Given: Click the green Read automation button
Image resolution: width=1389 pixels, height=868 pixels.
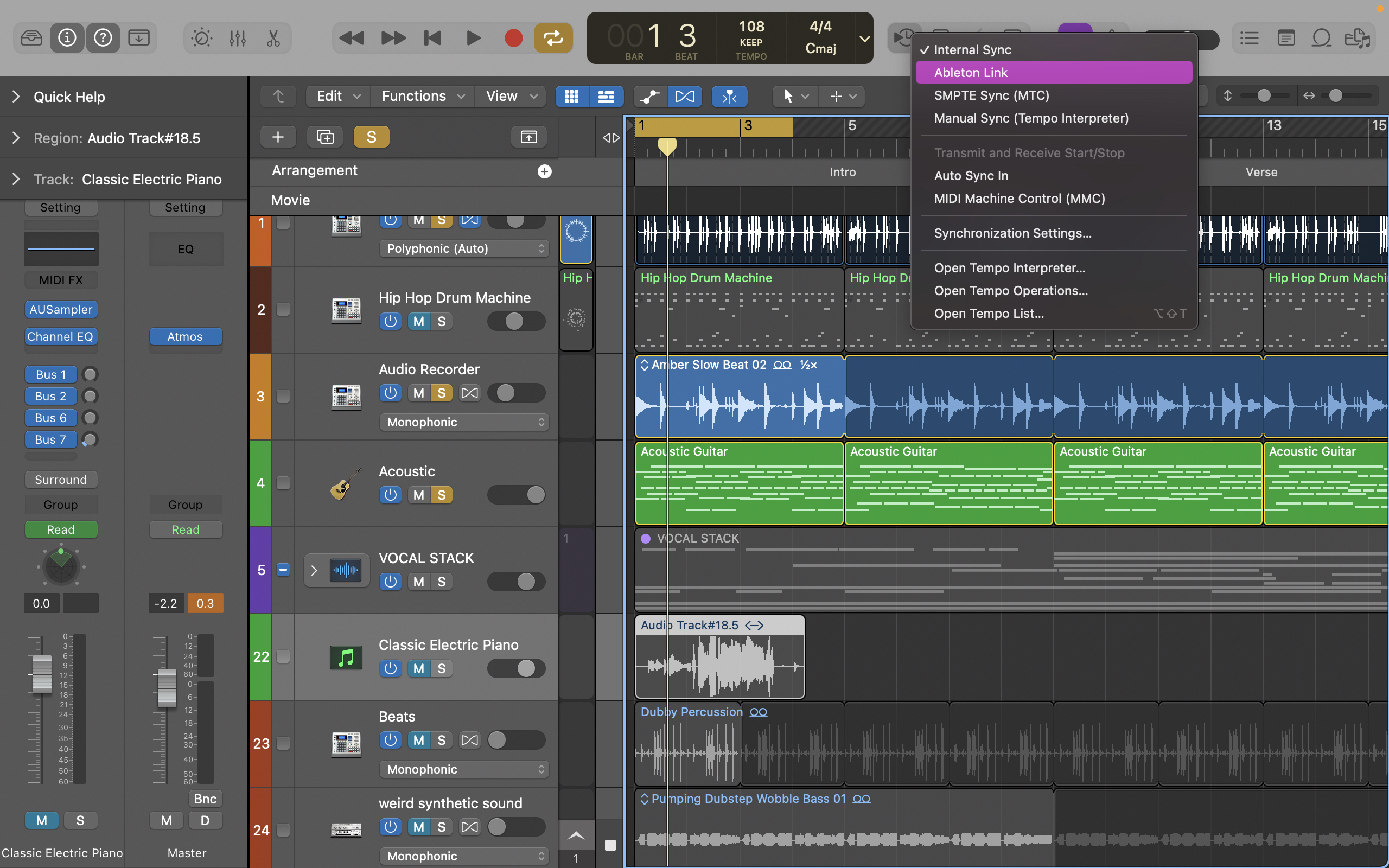Looking at the screenshot, I should (61, 530).
